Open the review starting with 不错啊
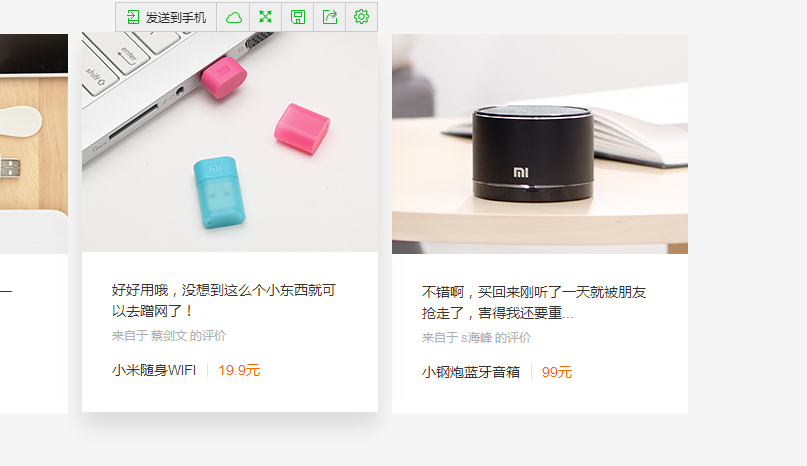807x466 pixels. tap(534, 303)
